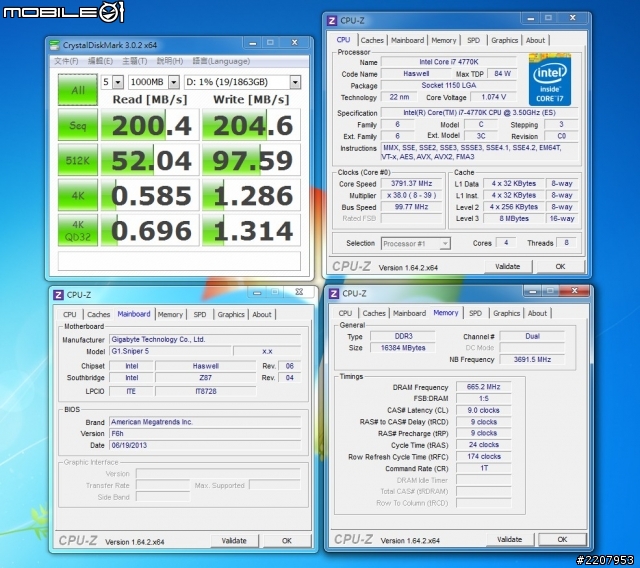Open the test count dropdown showing 5
The width and height of the screenshot is (640, 568).
(x=112, y=82)
